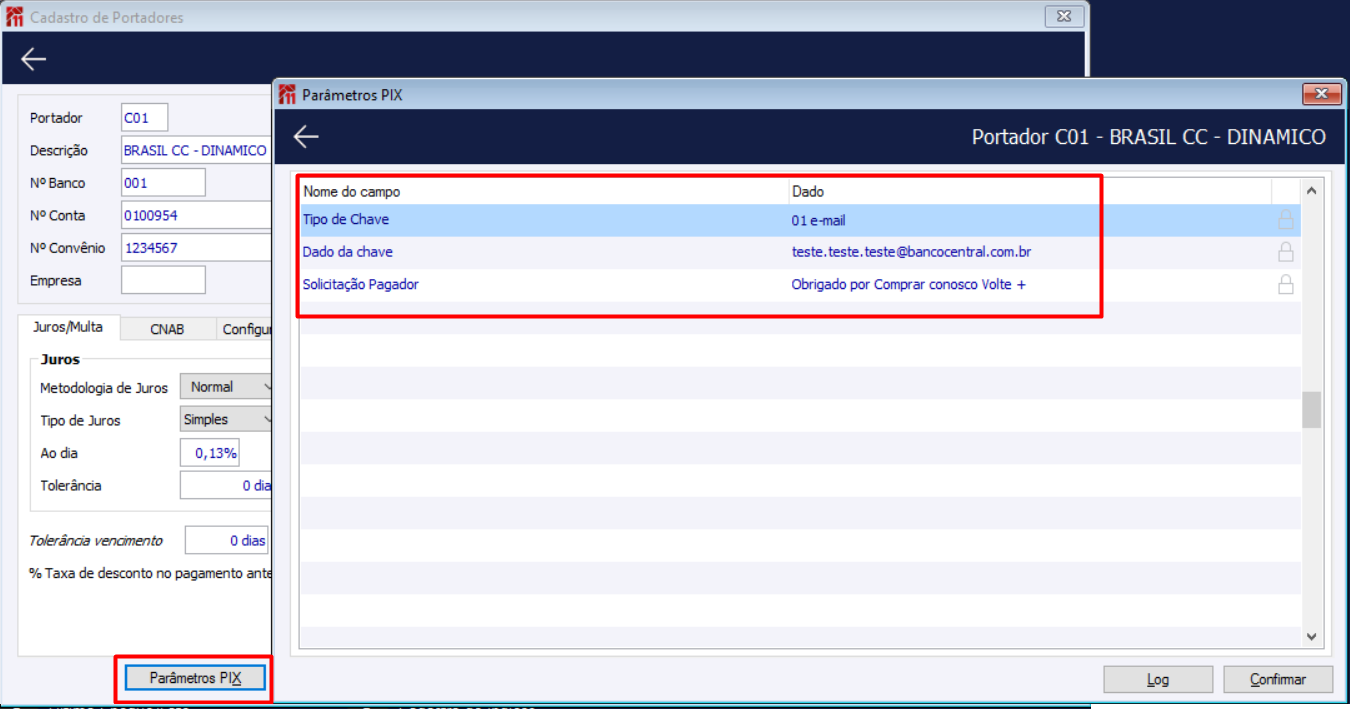
Task: Click the Descrição field
Action: [196, 150]
